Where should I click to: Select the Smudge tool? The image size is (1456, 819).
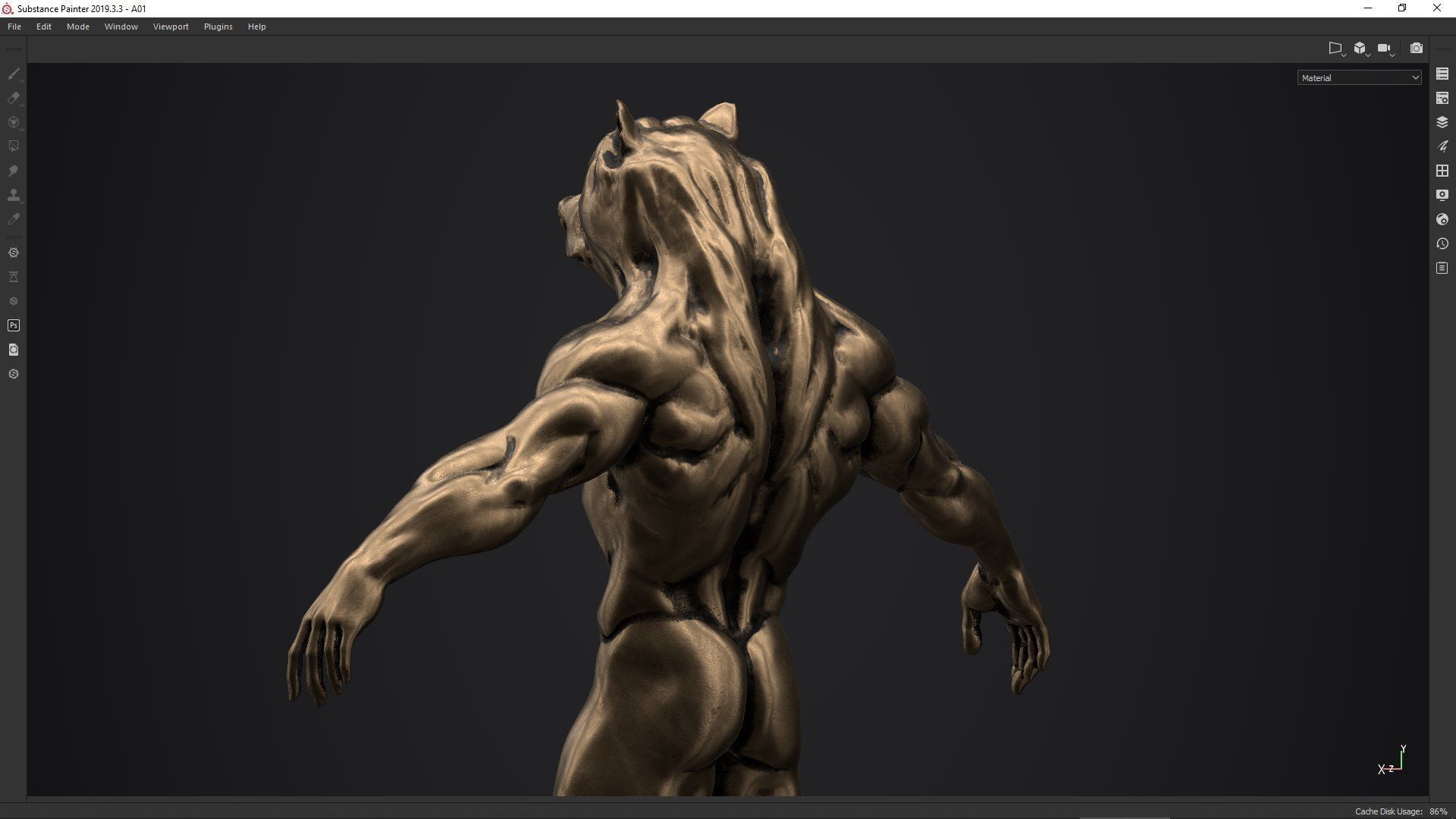tap(13, 171)
